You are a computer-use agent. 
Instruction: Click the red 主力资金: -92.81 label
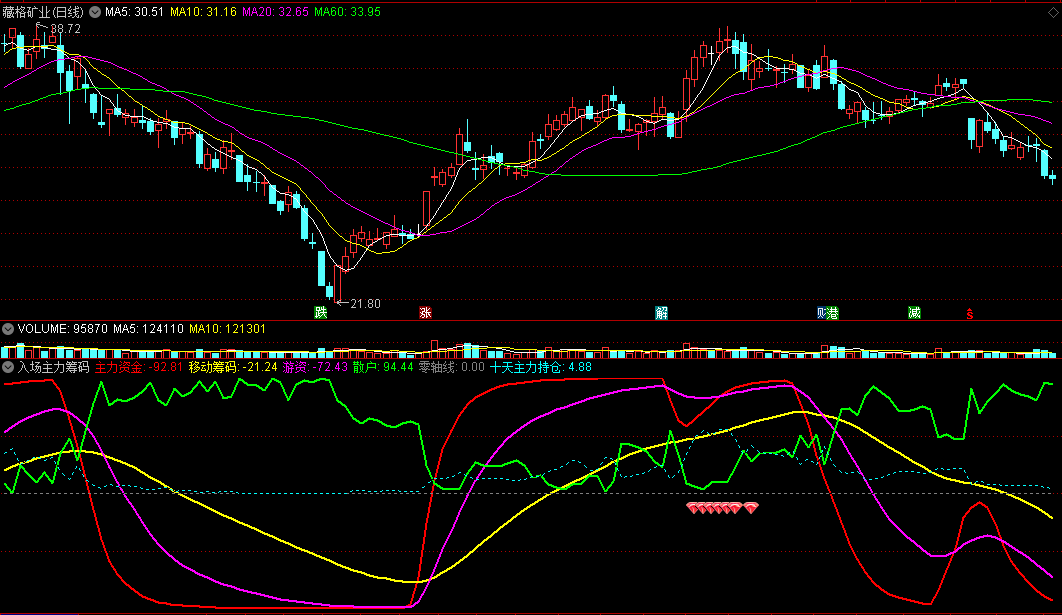139,367
